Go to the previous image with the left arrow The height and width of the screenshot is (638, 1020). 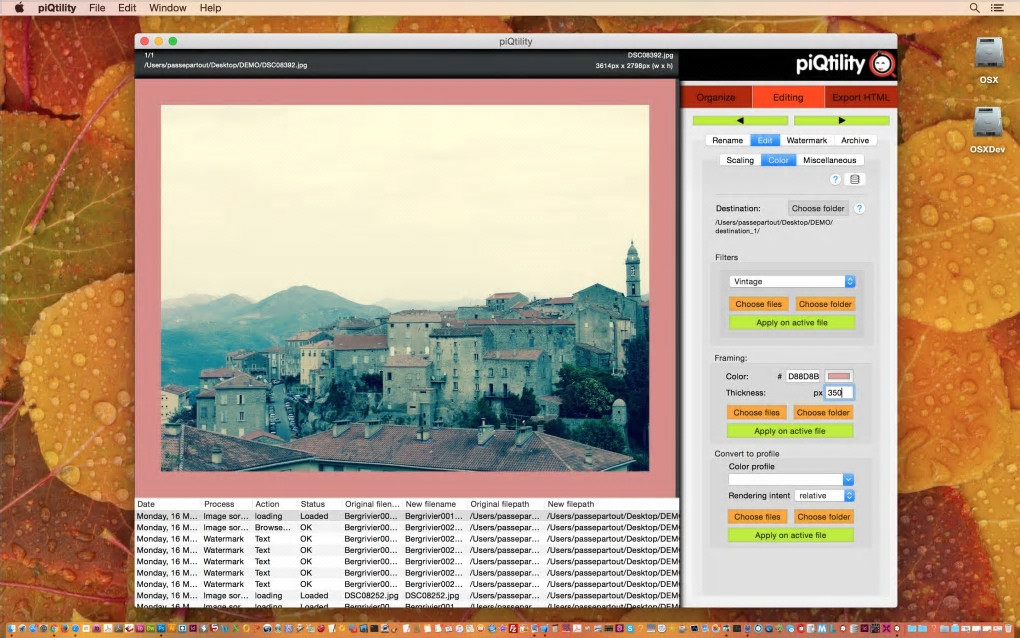740,120
